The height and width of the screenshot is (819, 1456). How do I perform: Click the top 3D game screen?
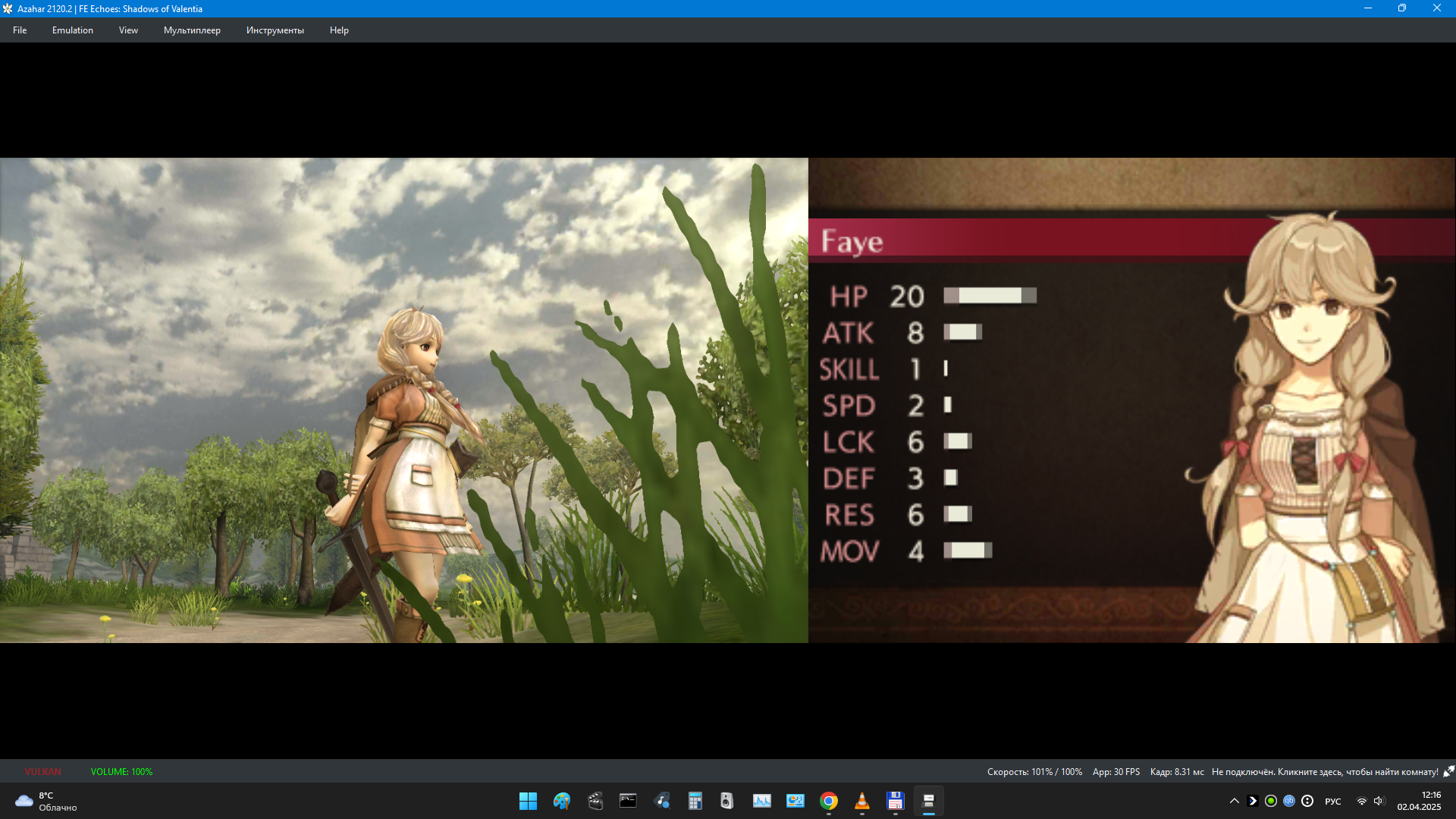point(404,400)
